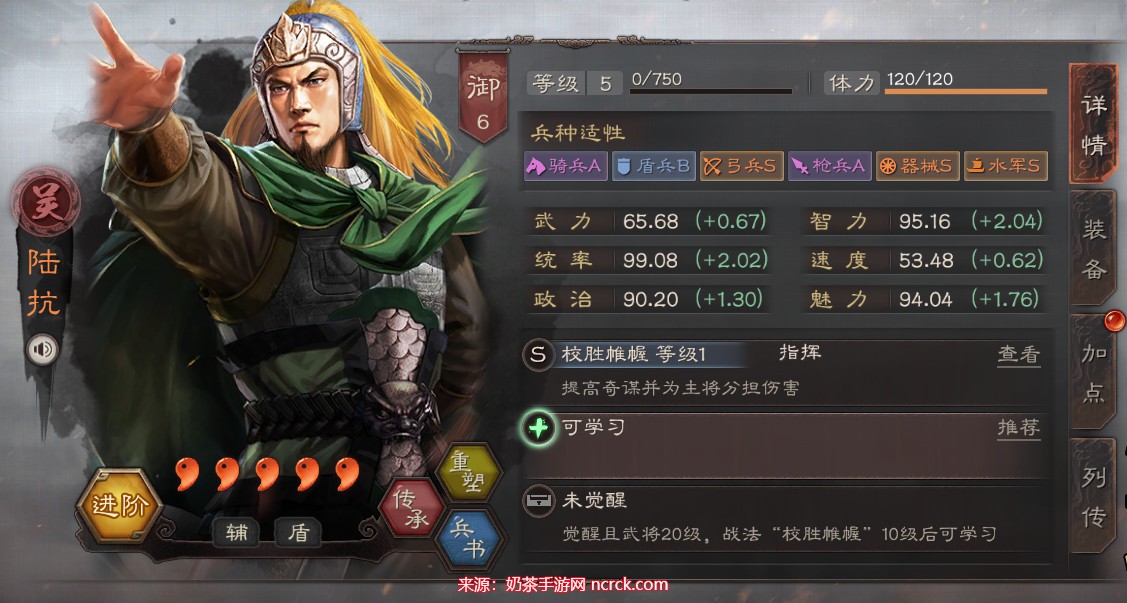Tap the 进阶 hexagon button
Viewport: 1127px width, 603px height.
tap(119, 505)
